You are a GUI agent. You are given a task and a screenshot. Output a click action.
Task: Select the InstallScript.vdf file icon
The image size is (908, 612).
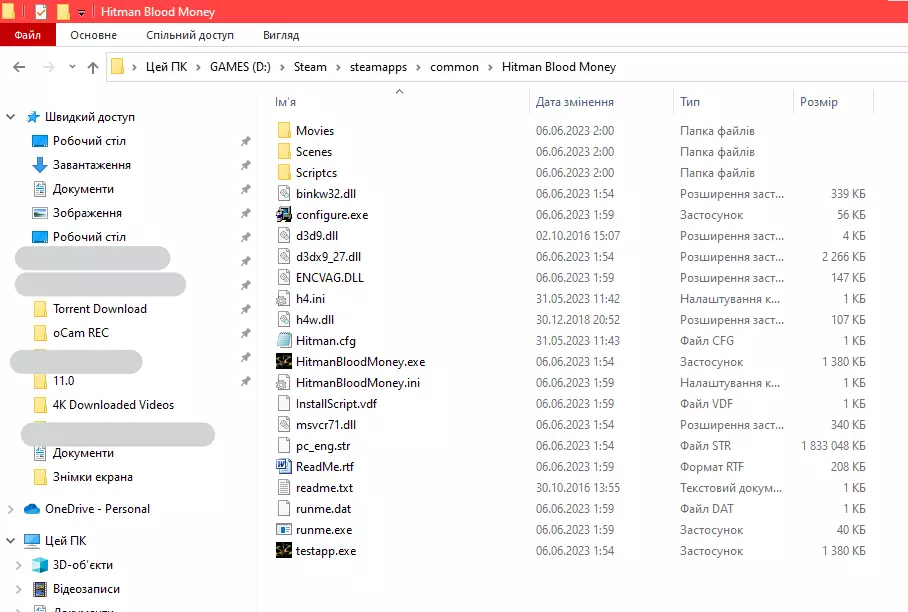(284, 404)
